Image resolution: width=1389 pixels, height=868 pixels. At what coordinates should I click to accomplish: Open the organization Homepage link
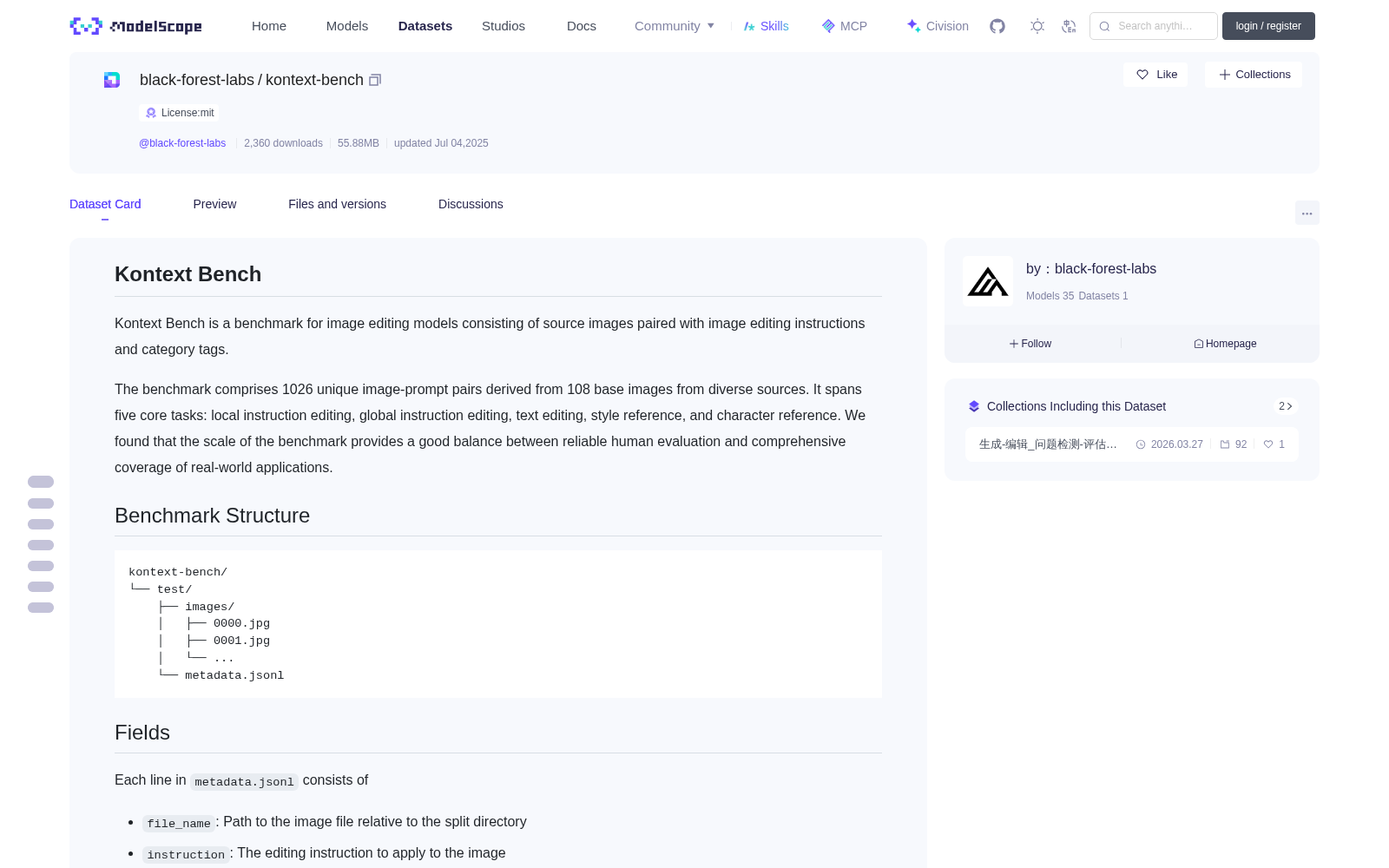coord(1225,344)
